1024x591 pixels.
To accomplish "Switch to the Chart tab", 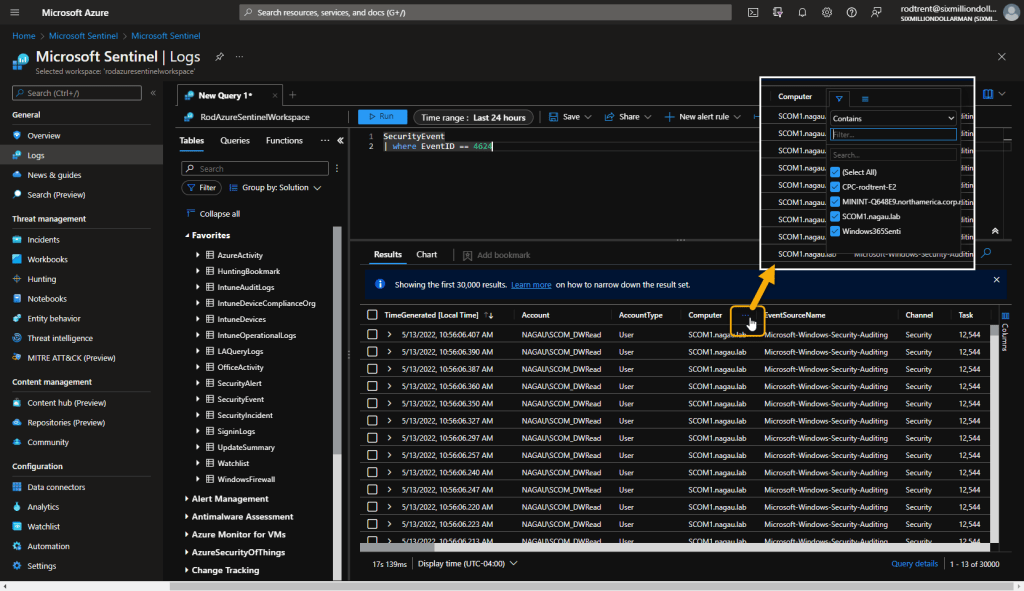I will tap(426, 255).
